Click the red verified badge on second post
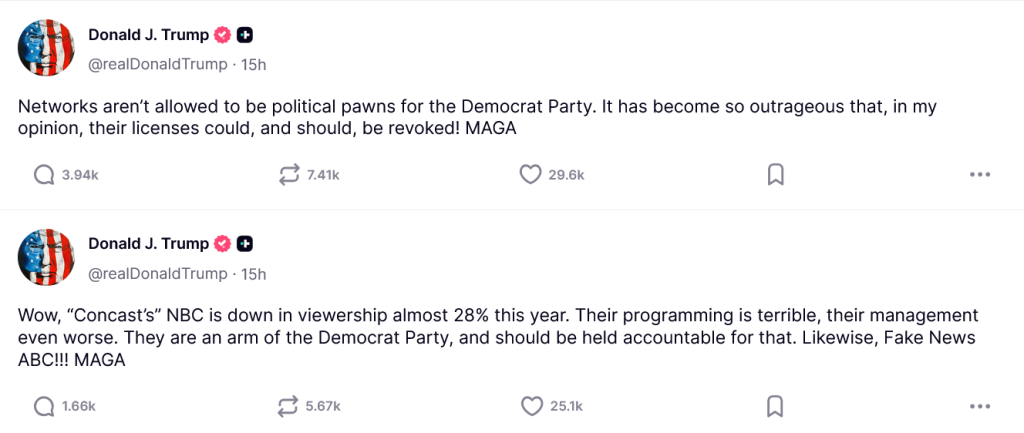Image resolution: width=1024 pixels, height=433 pixels. [222, 243]
